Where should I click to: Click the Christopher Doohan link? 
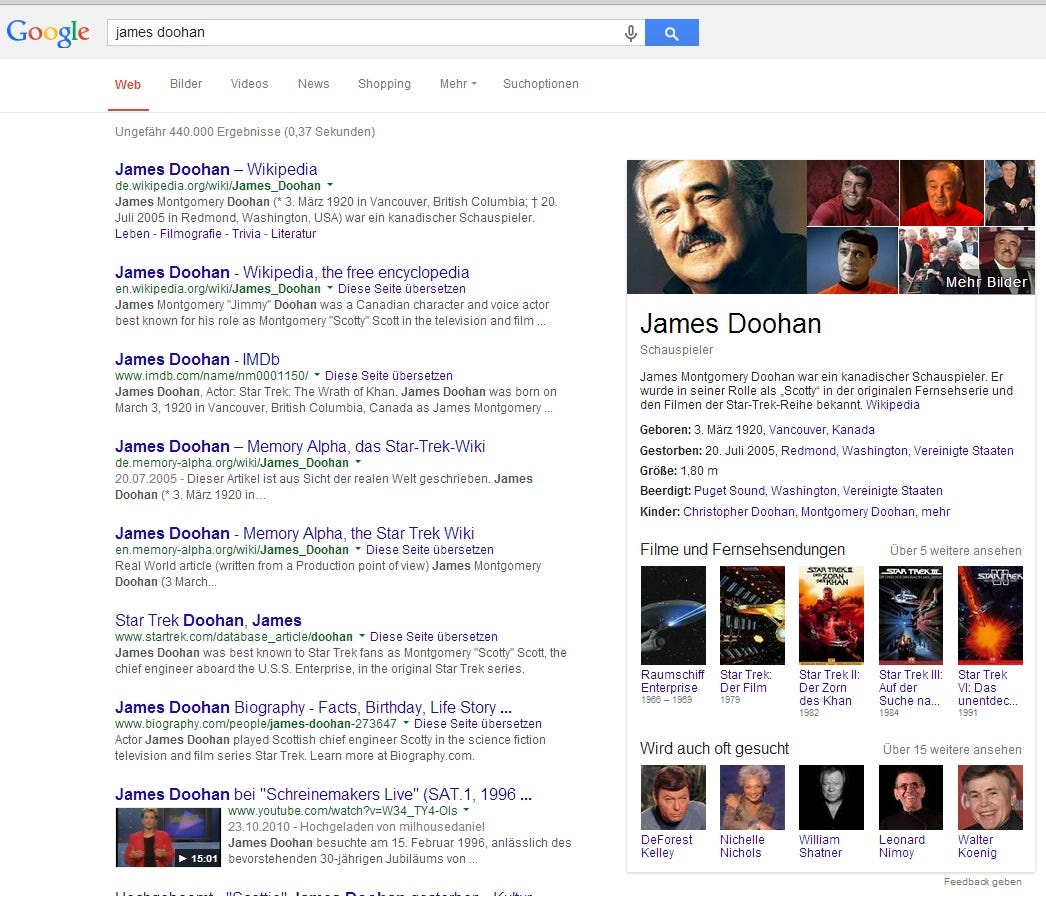pyautogui.click(x=738, y=512)
